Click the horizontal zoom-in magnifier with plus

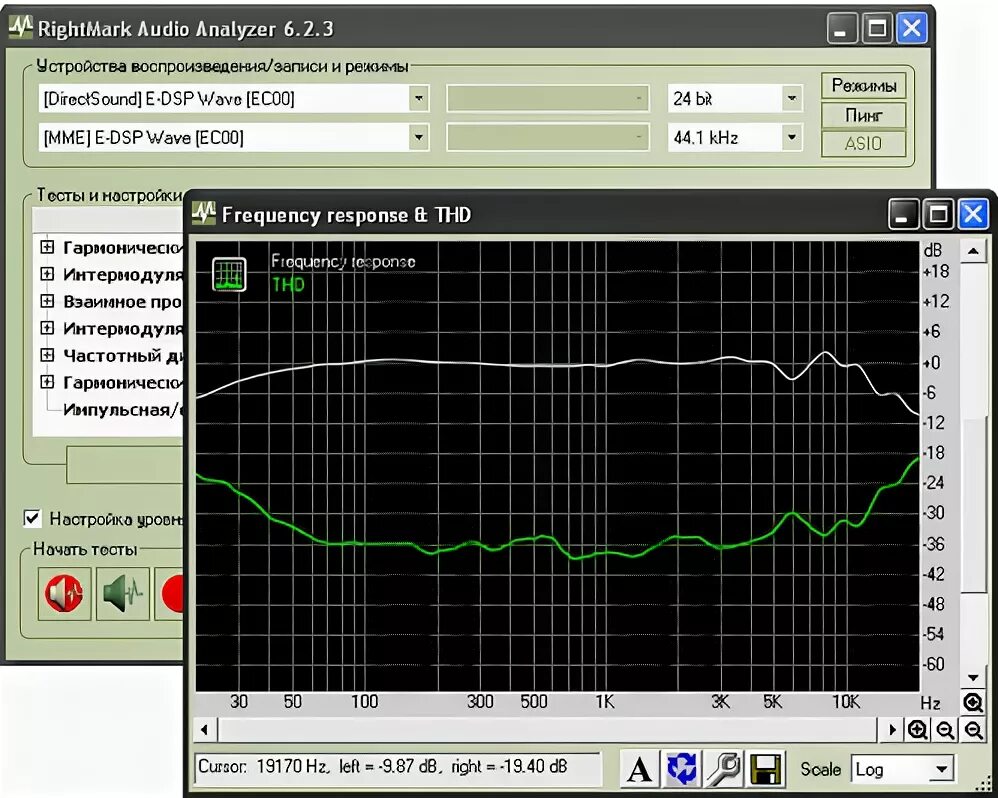point(917,730)
